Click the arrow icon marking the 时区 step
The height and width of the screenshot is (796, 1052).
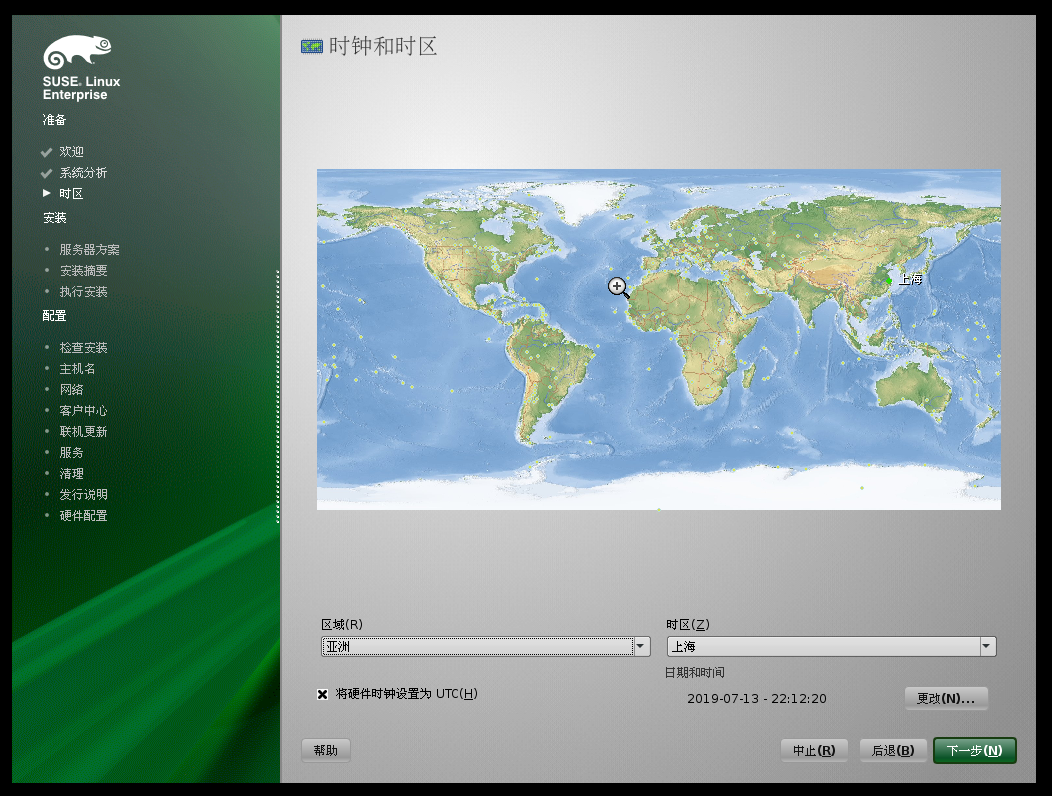pyautogui.click(x=45, y=193)
